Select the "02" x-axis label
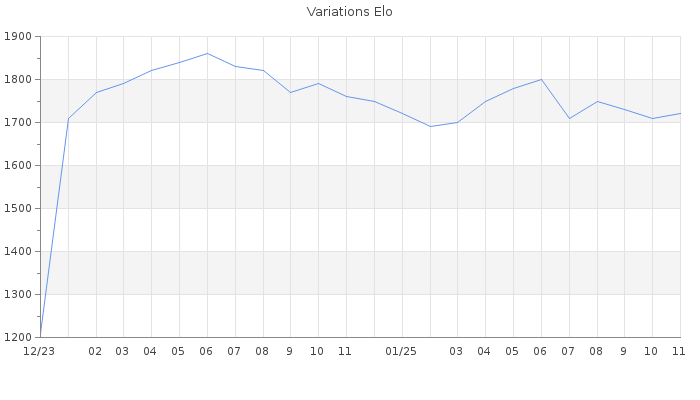 (x=95, y=352)
